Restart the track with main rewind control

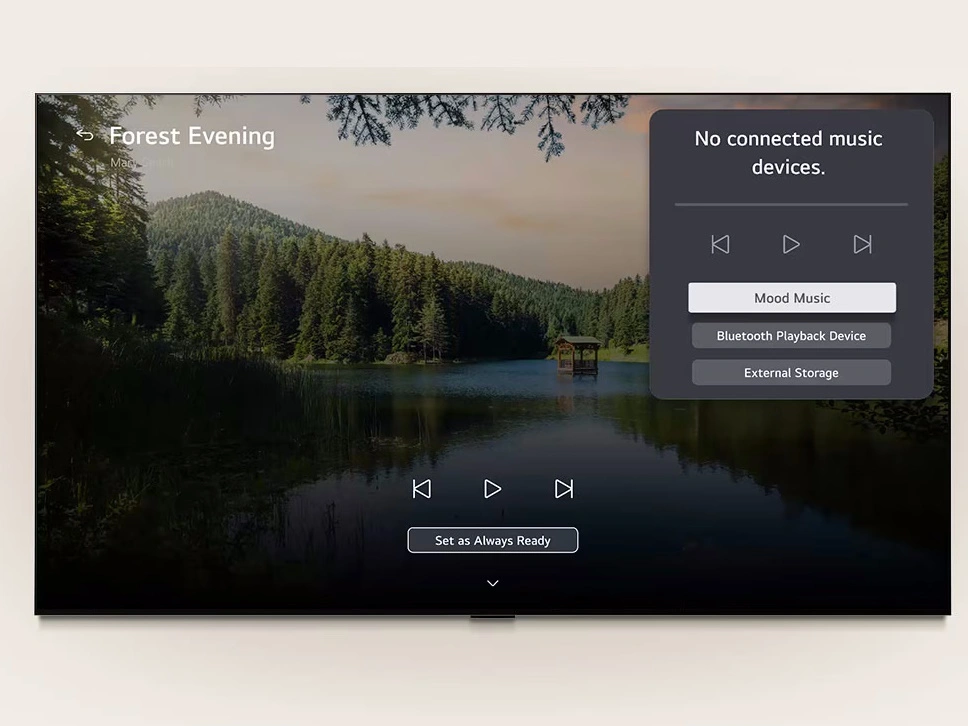(x=422, y=488)
